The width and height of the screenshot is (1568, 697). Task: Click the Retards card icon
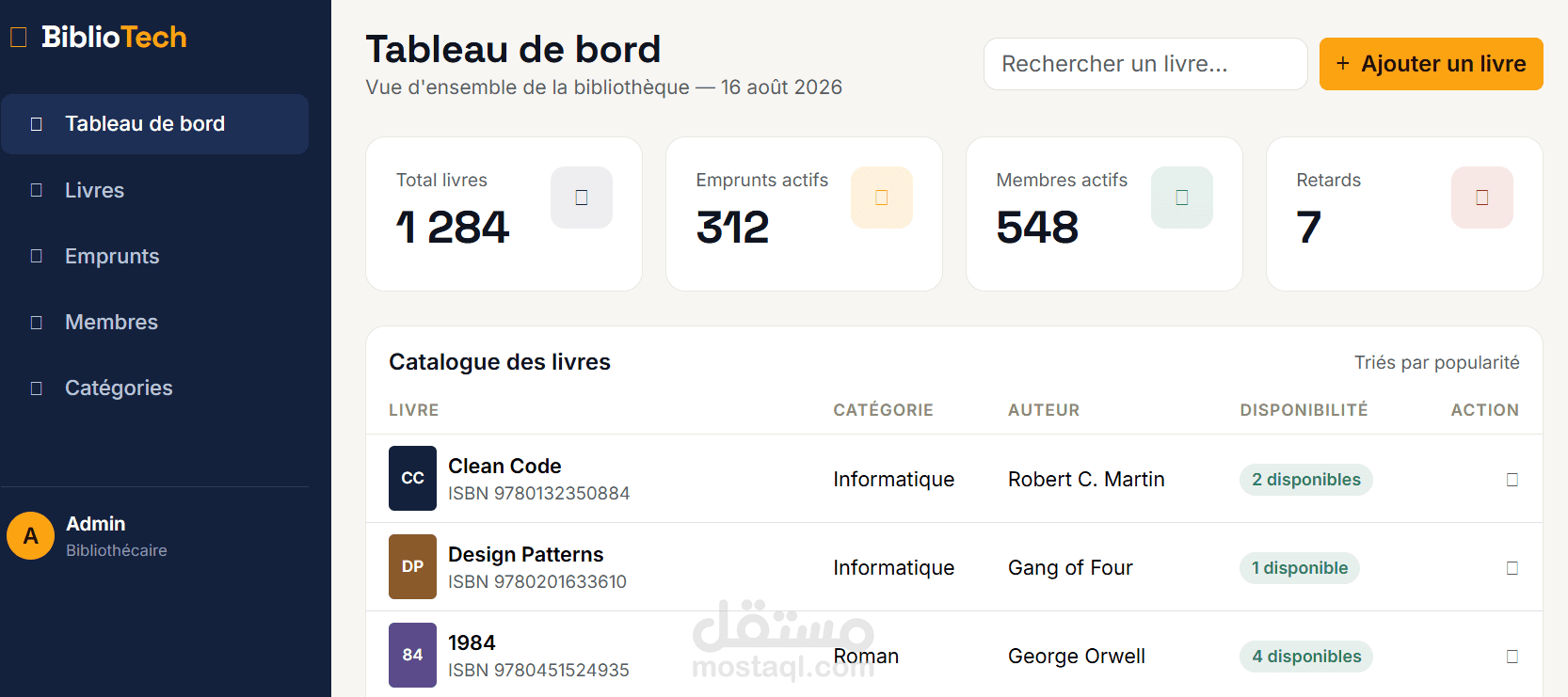1482,198
